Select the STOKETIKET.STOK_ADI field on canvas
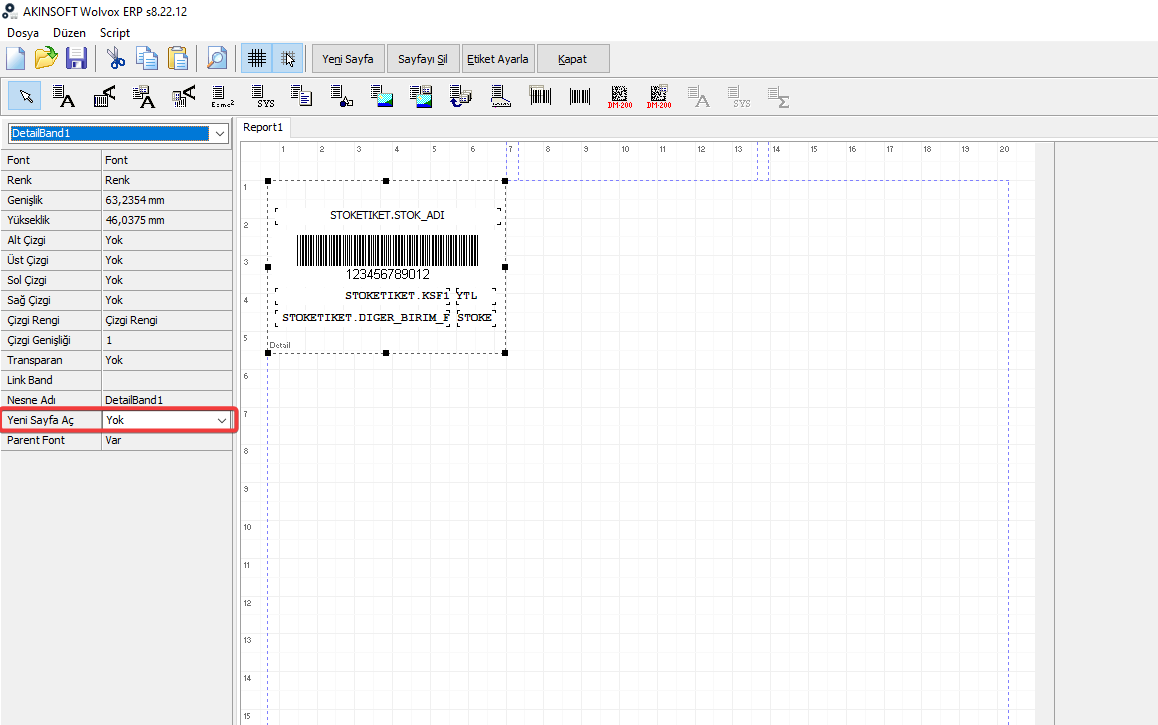The height and width of the screenshot is (725, 1158). (x=388, y=216)
